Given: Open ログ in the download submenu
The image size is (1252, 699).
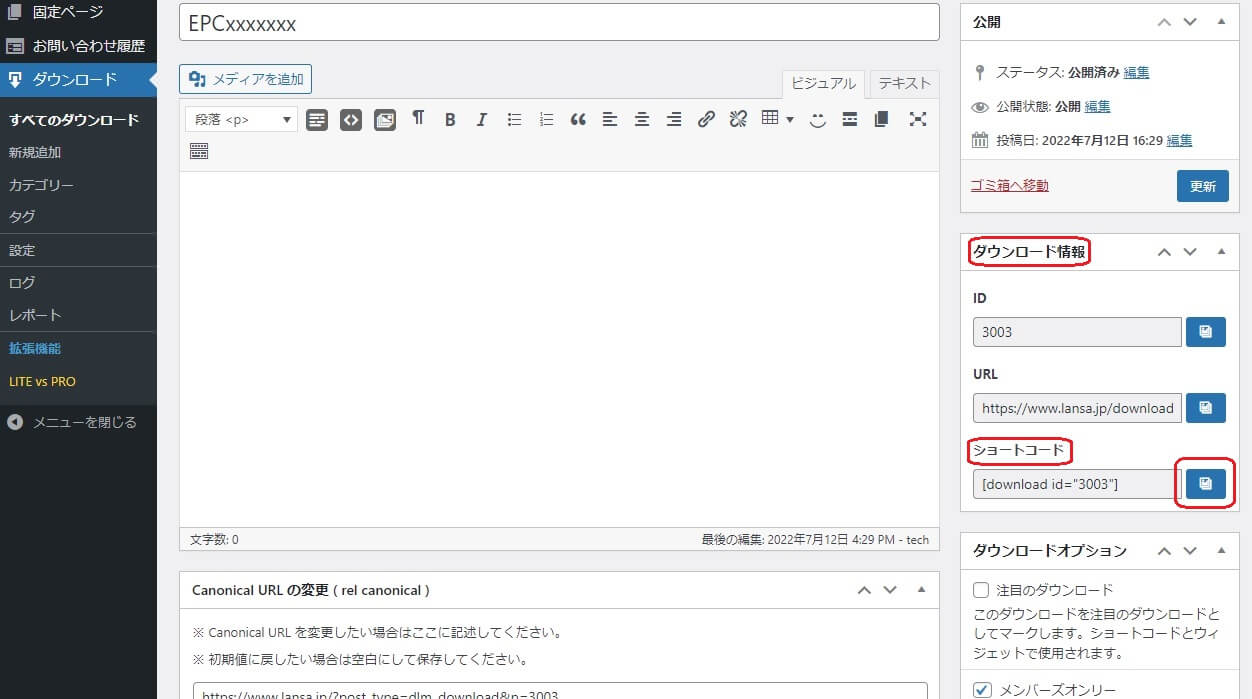Looking at the screenshot, I should (22, 283).
